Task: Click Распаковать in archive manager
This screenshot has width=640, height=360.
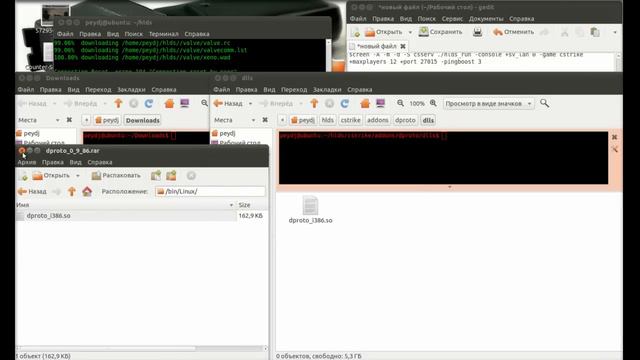Action: click(x=116, y=176)
